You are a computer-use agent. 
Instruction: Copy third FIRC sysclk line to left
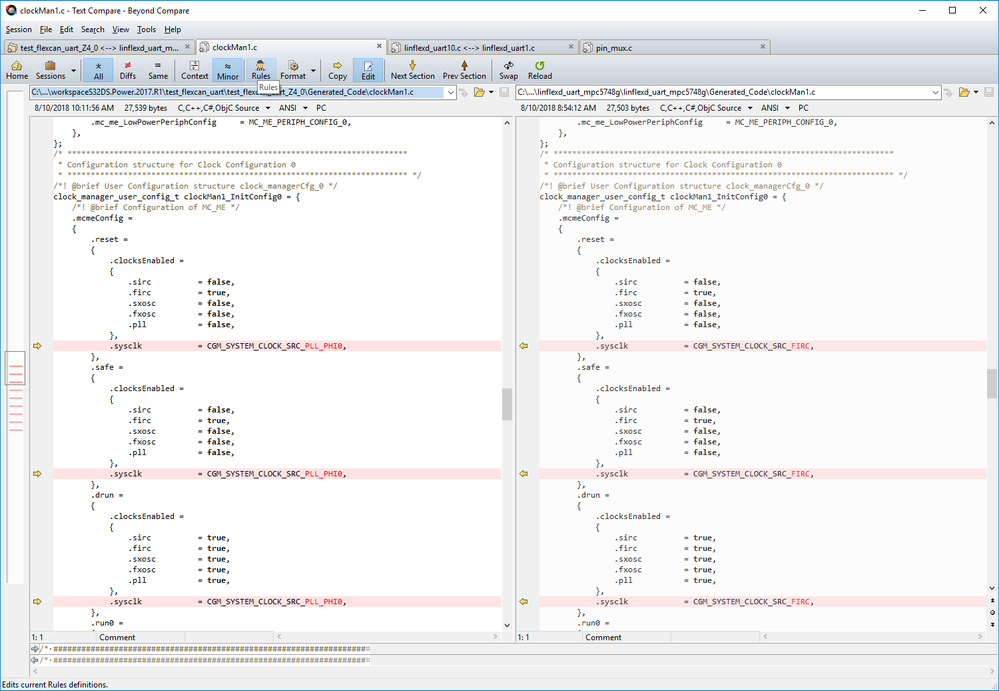pyautogui.click(x=524, y=601)
